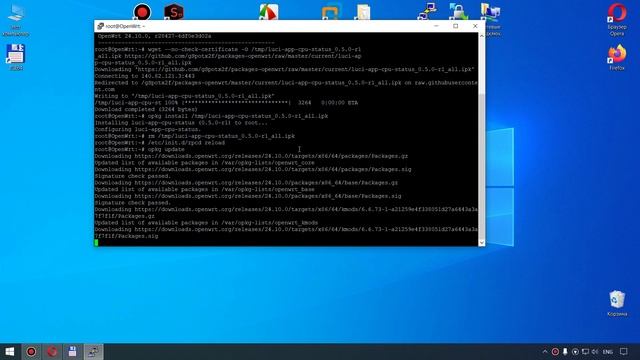Click the round shield tray icon
The width and height of the screenshot is (640, 360).
pyautogui.click(x=575, y=351)
